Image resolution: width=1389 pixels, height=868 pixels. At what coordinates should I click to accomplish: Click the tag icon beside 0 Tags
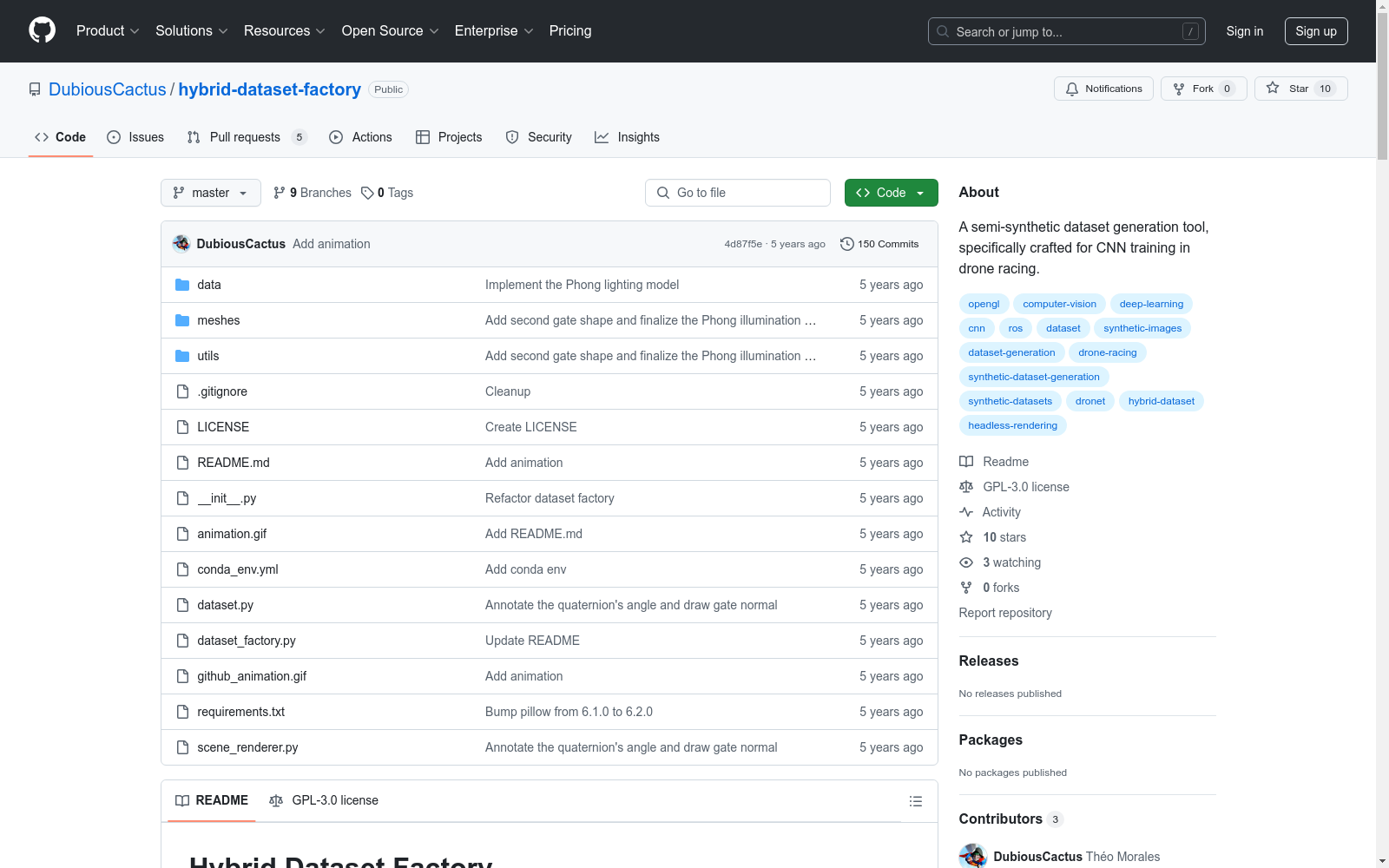click(367, 193)
